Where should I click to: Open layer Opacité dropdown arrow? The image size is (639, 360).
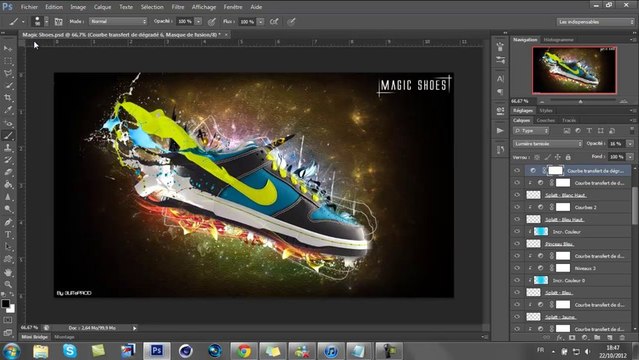tap(630, 144)
